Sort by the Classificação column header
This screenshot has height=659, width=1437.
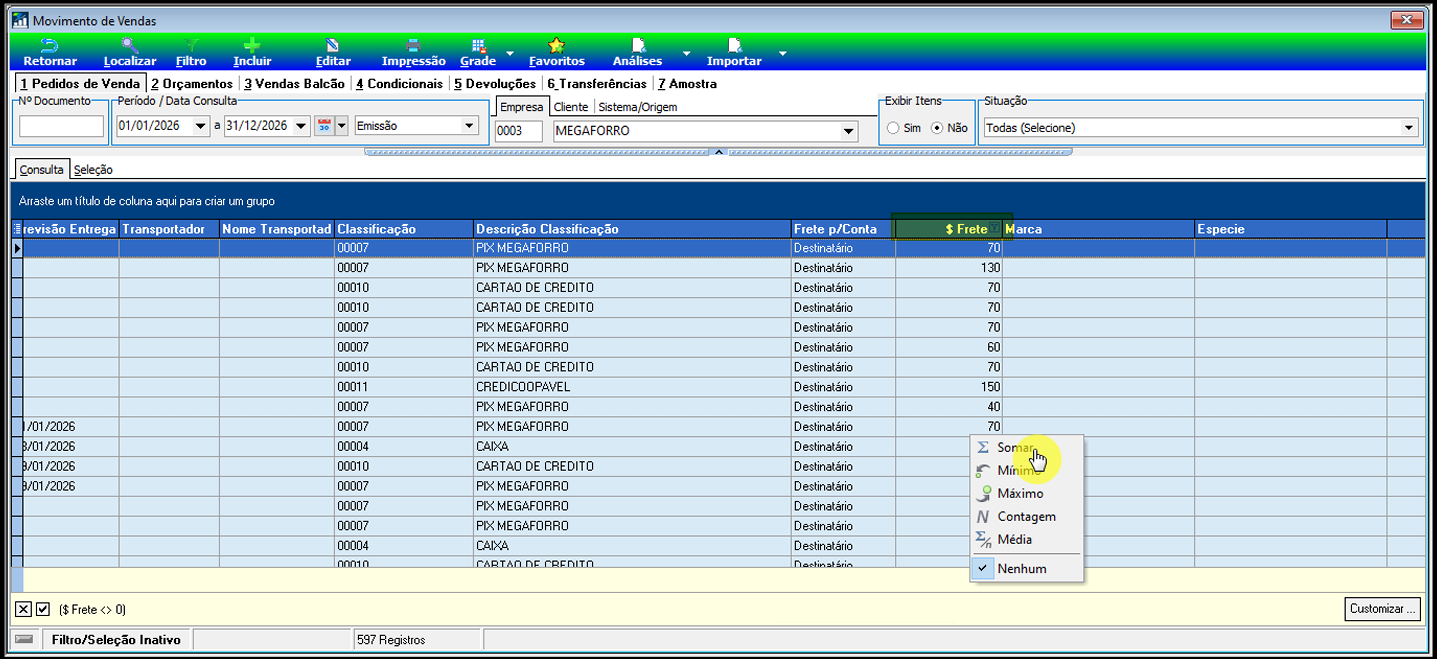(x=404, y=229)
